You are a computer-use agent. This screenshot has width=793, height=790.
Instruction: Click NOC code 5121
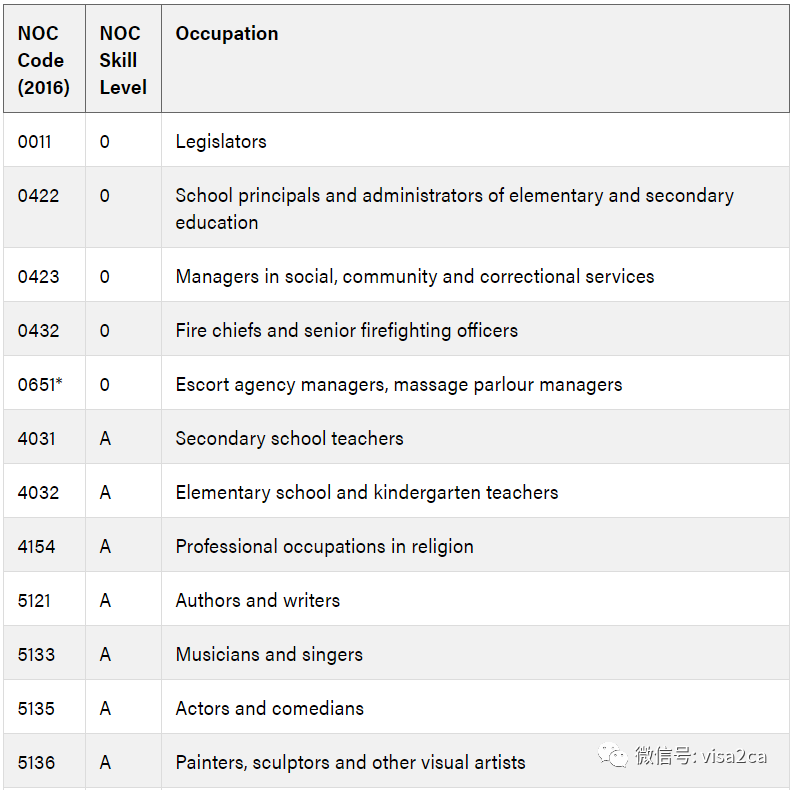(34, 601)
